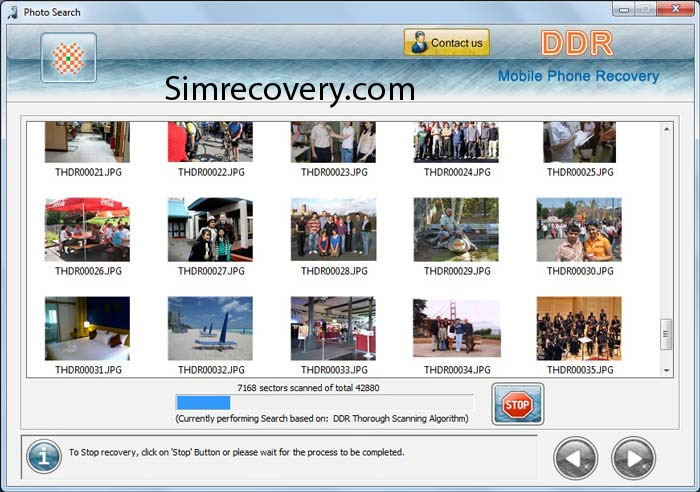Select the THDR00029.JPG thumbnail

click(x=456, y=229)
